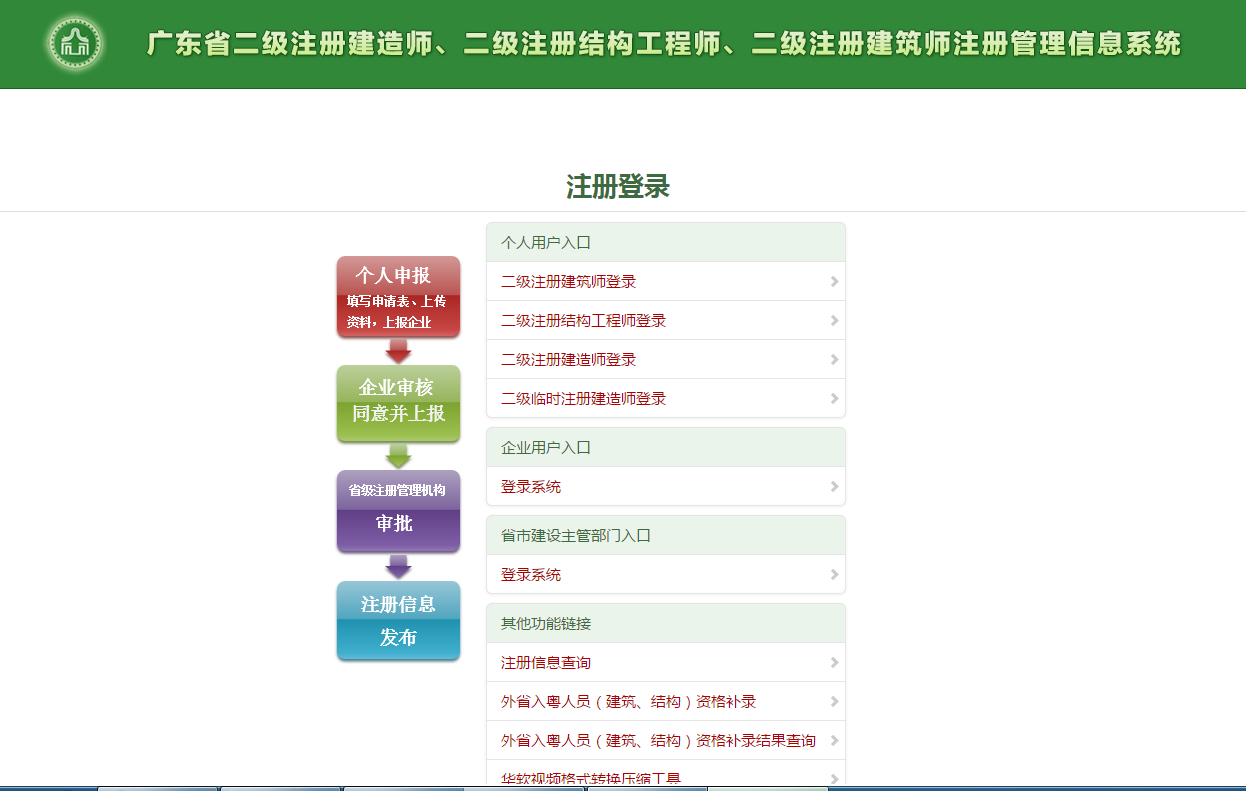Image resolution: width=1246 pixels, height=791 pixels.
Task: Open 外省入粤人员资格补录结果查询 link
Action: [657, 740]
